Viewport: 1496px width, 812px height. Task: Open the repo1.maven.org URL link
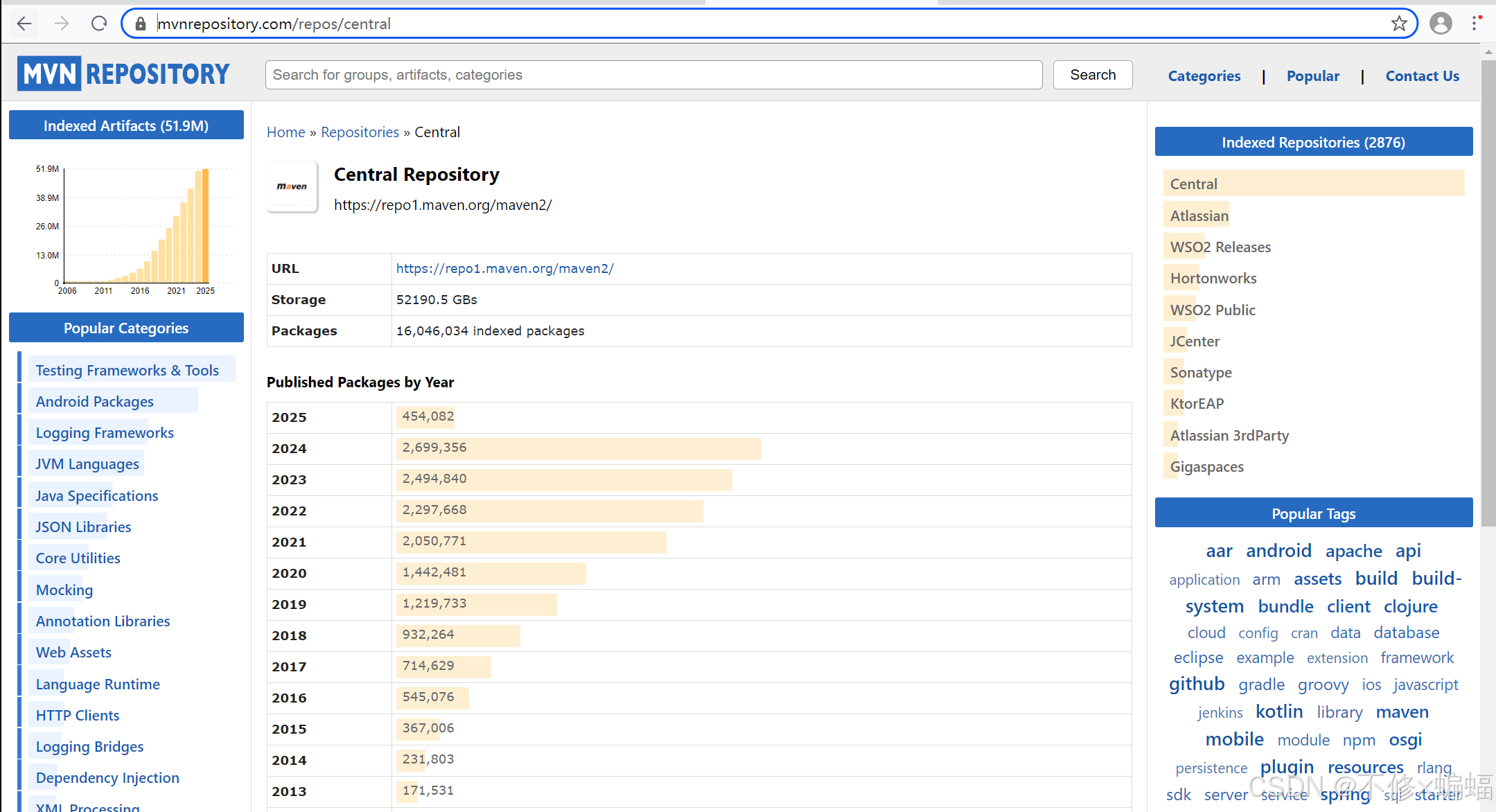(x=504, y=269)
